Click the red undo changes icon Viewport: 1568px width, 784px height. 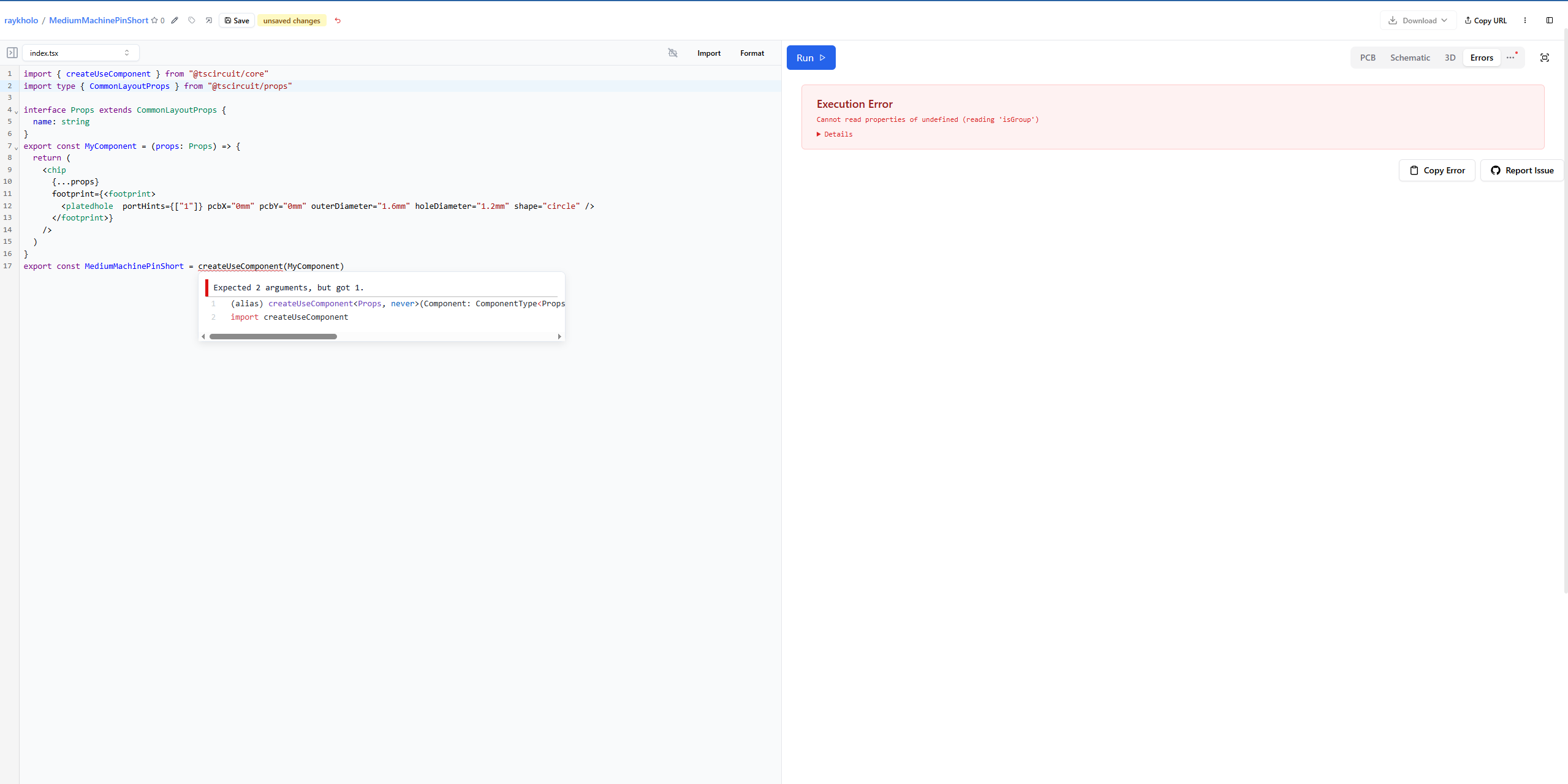(x=338, y=20)
